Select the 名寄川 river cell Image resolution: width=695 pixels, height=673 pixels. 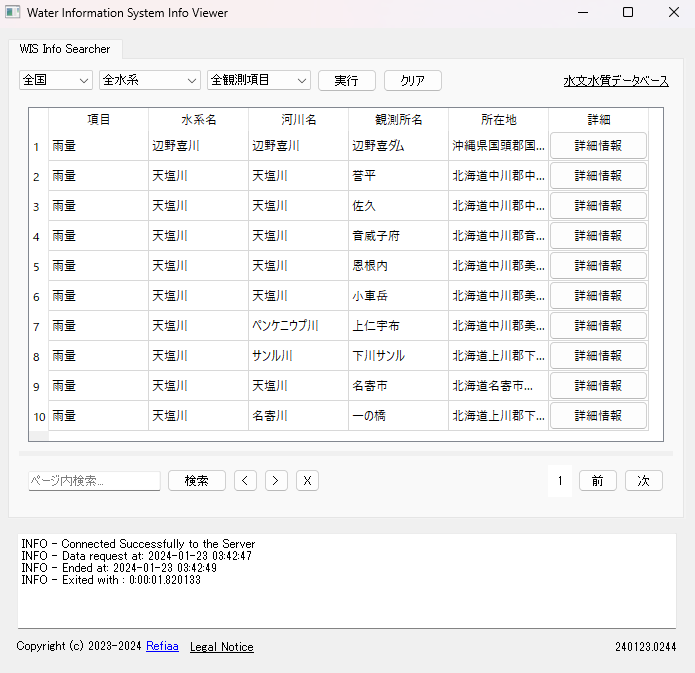299,416
